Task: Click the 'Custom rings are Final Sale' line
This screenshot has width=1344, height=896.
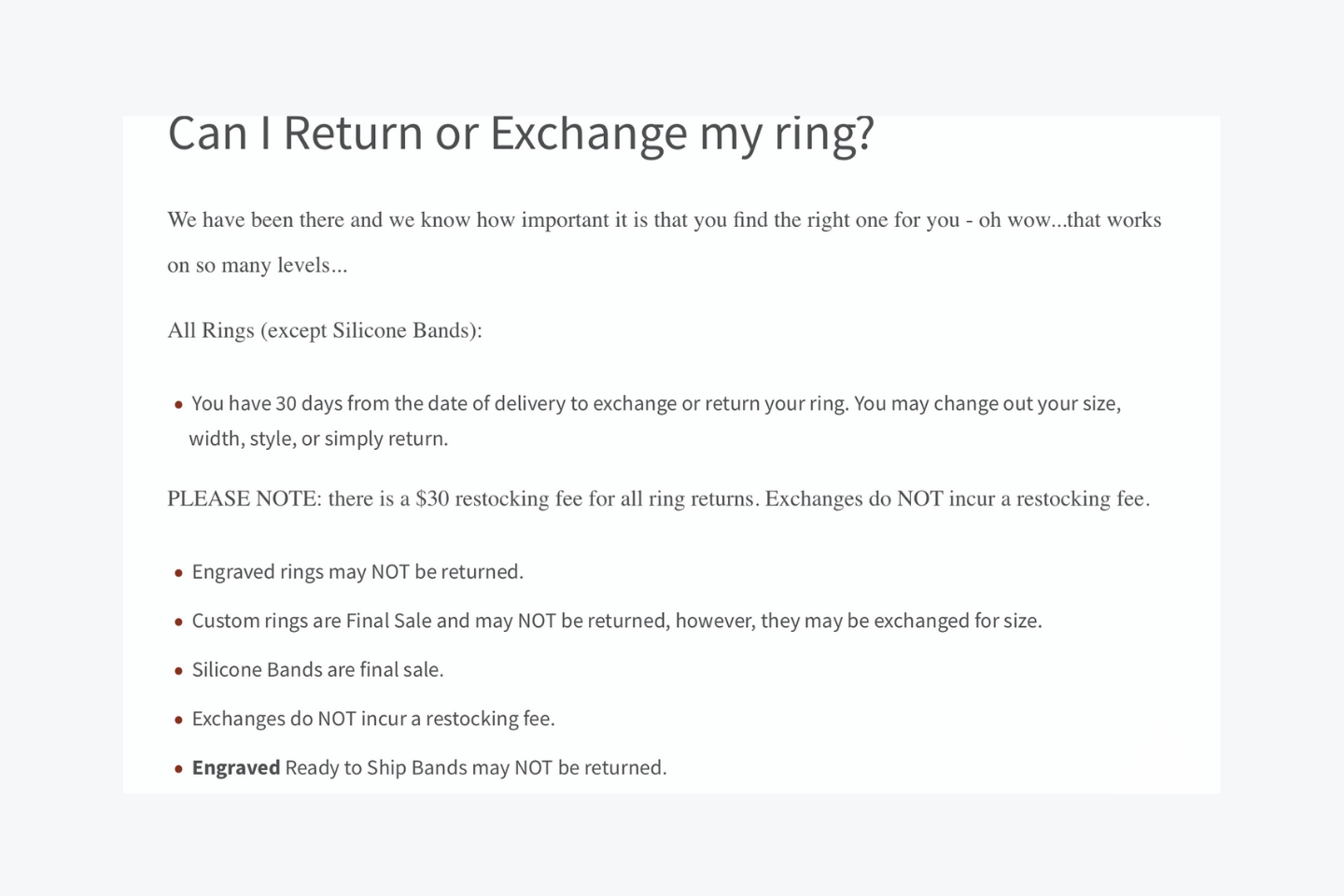Action: pyautogui.click(x=617, y=621)
